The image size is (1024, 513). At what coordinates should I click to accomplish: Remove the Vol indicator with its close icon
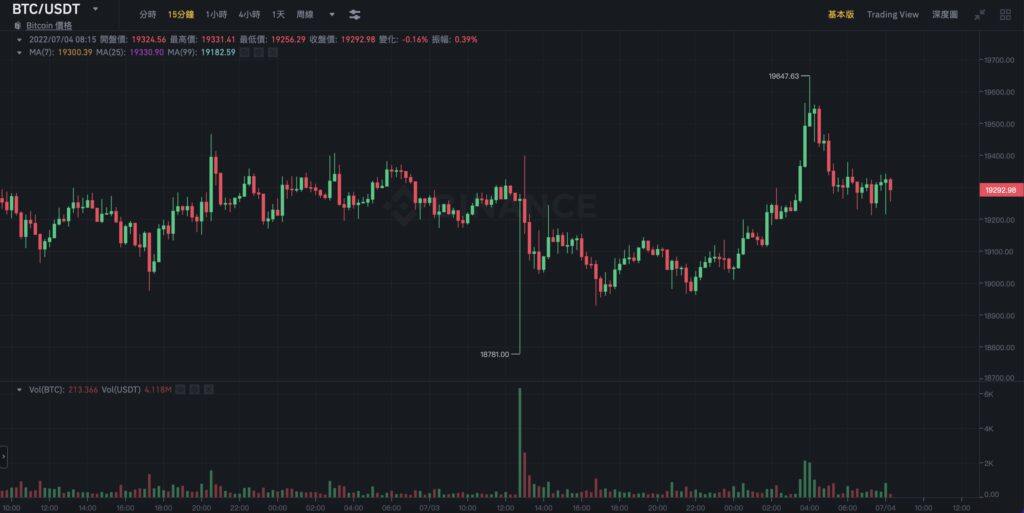pos(209,388)
